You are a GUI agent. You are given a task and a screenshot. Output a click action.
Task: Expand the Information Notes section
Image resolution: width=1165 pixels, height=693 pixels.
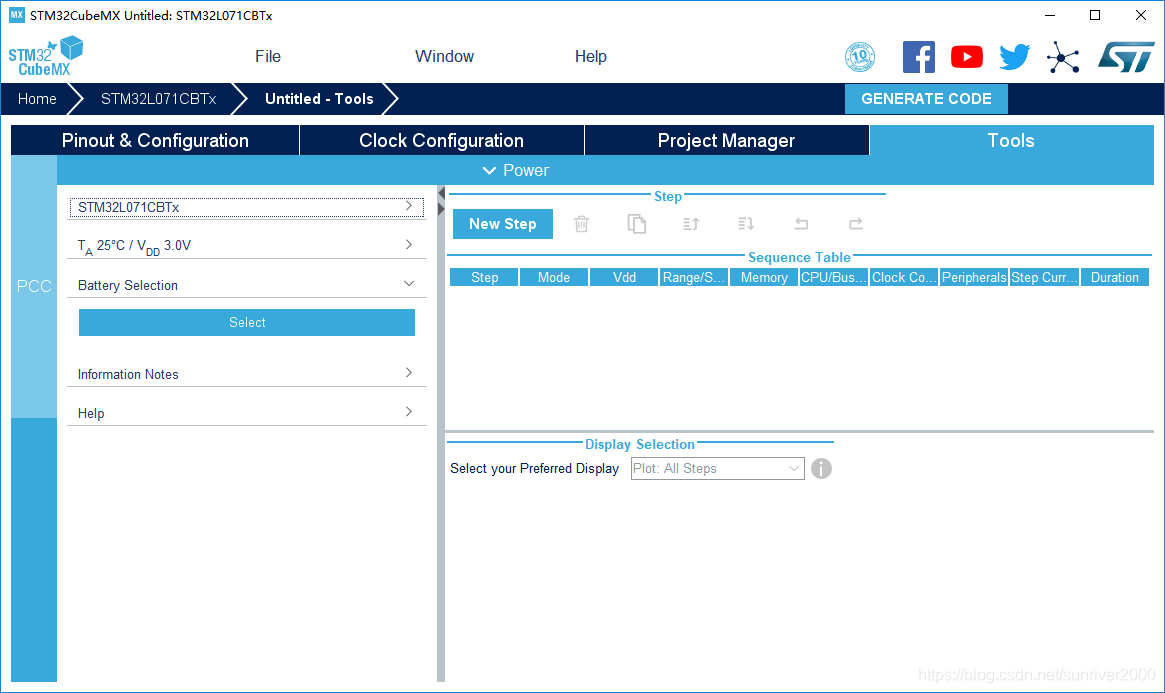pyautogui.click(x=247, y=374)
